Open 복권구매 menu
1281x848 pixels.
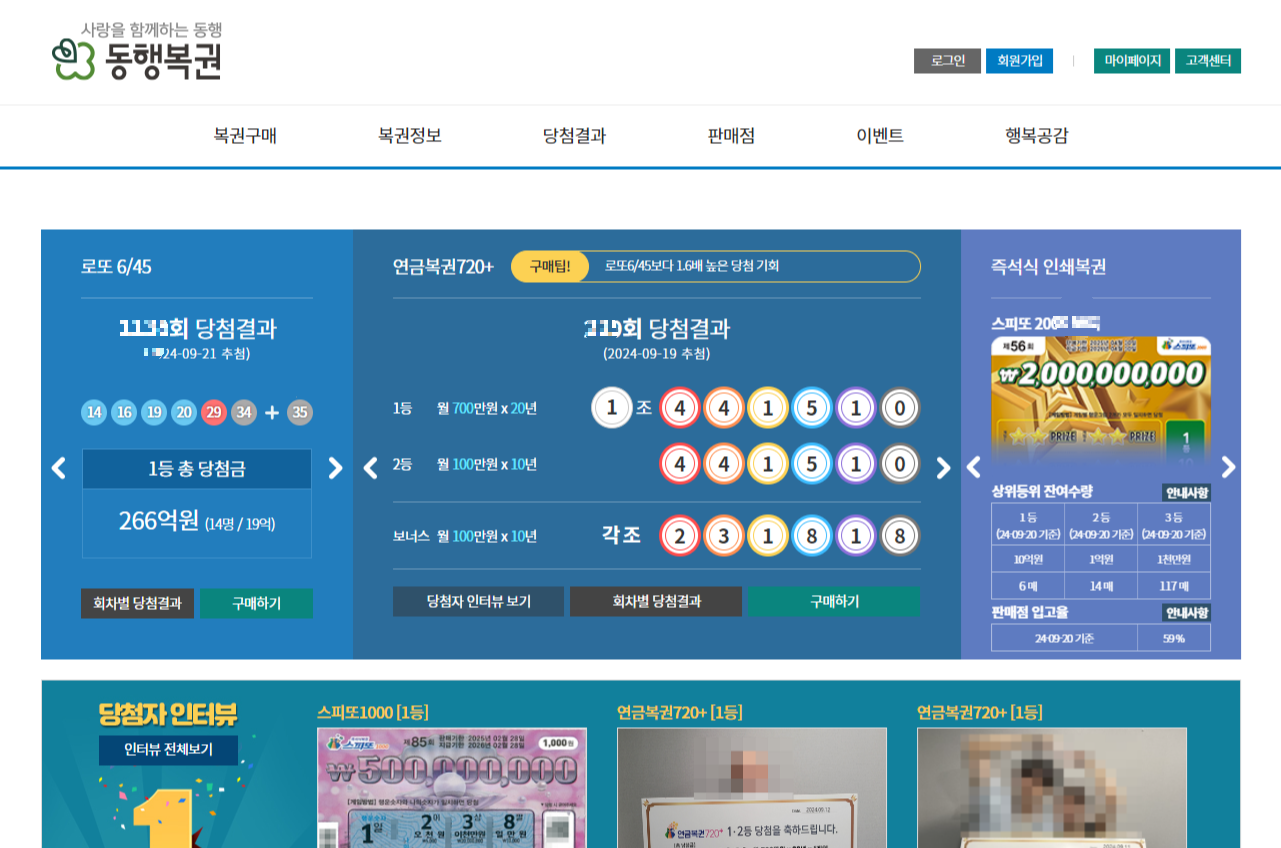[x=245, y=136]
